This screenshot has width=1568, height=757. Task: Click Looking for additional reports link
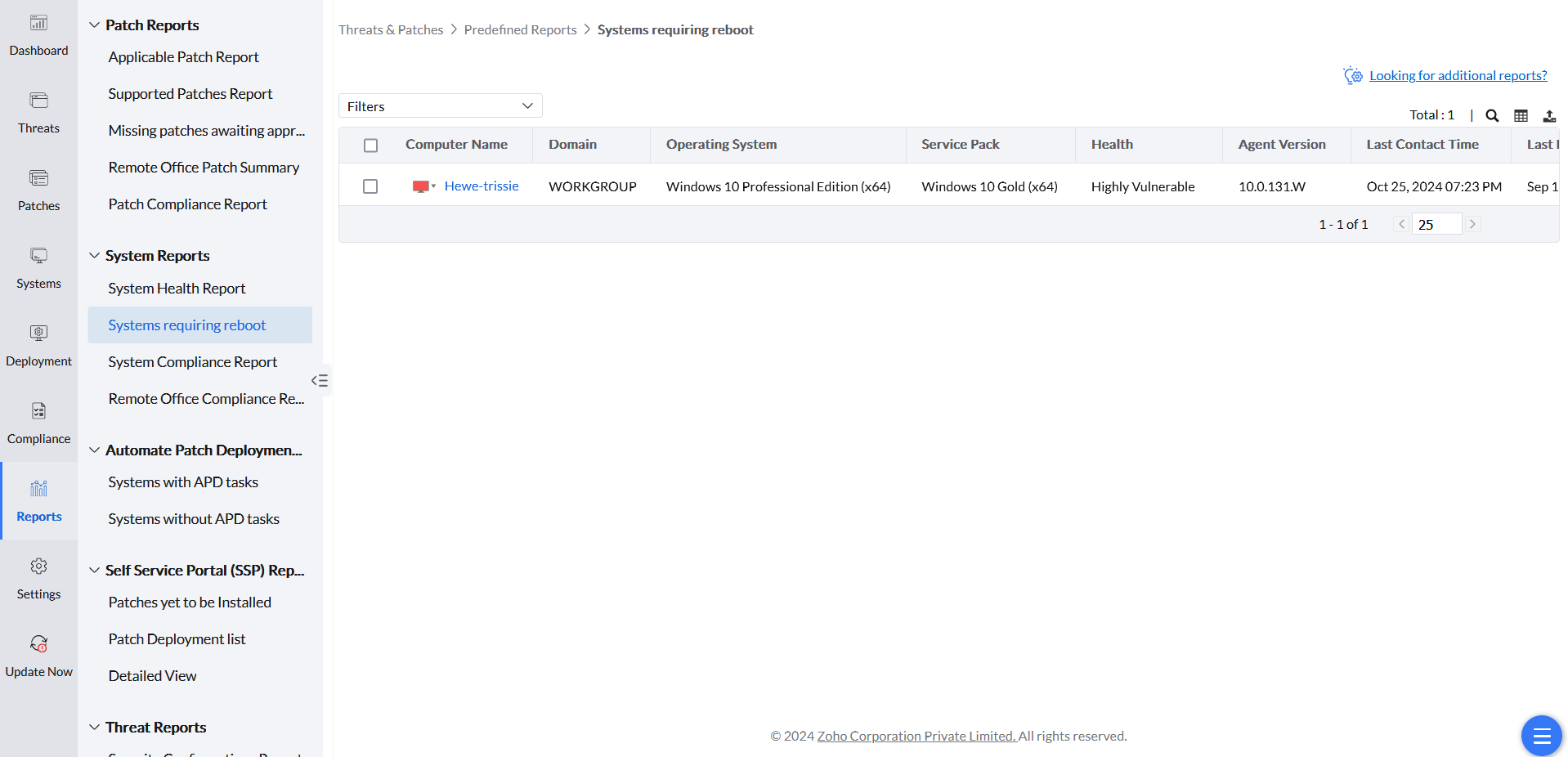[1458, 75]
